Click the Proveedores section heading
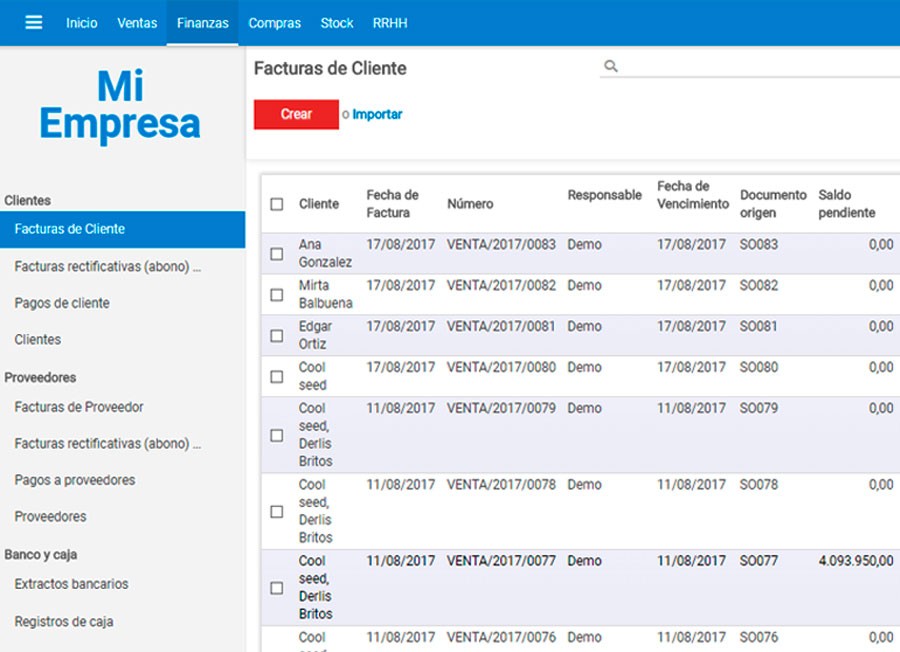 pos(40,378)
